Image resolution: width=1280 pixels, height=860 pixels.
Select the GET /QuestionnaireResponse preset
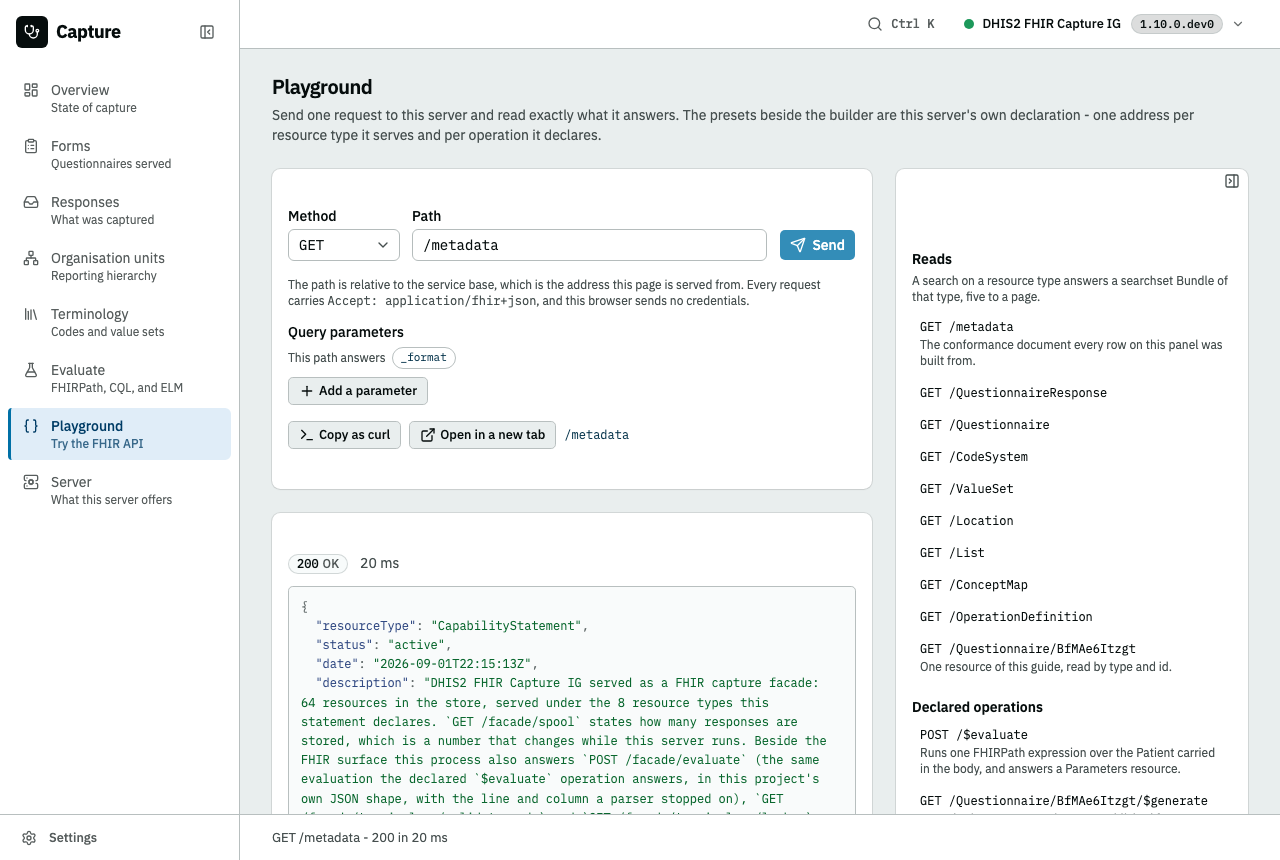(1072, 393)
